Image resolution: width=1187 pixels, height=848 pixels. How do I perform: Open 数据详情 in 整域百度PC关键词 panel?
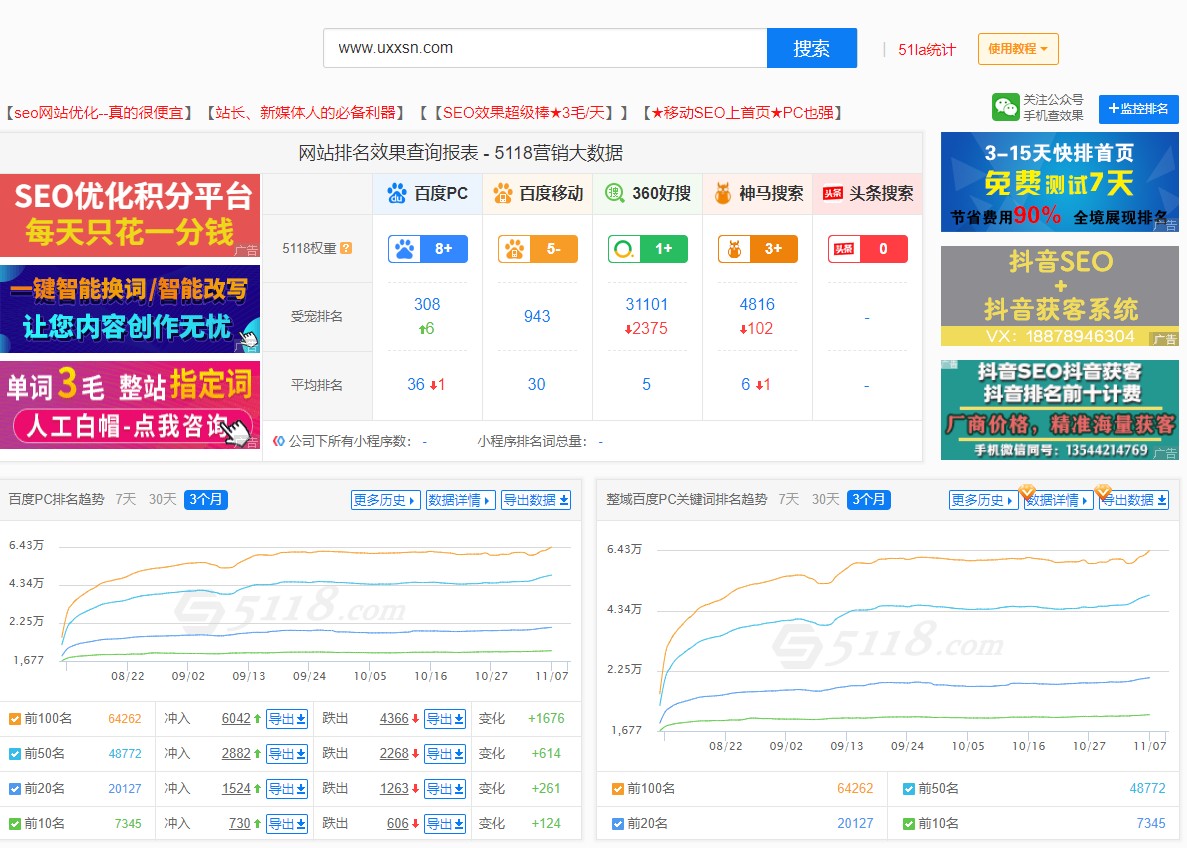point(1058,500)
